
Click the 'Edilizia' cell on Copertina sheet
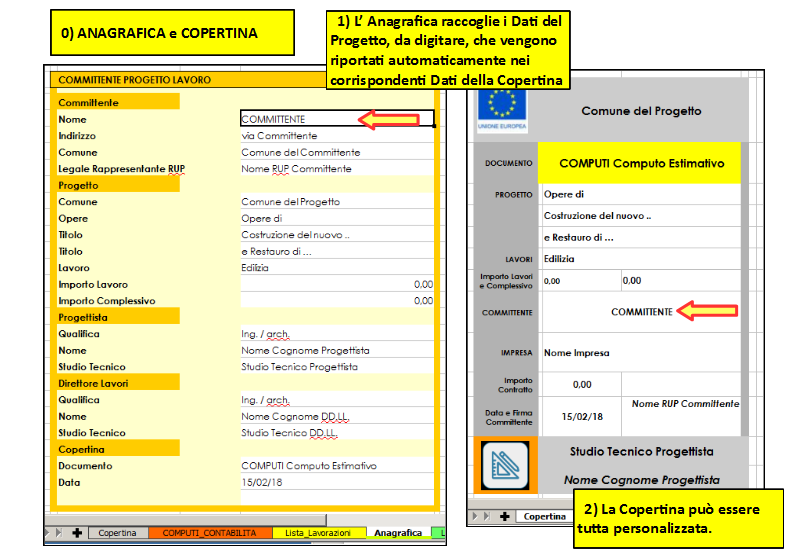click(x=641, y=259)
